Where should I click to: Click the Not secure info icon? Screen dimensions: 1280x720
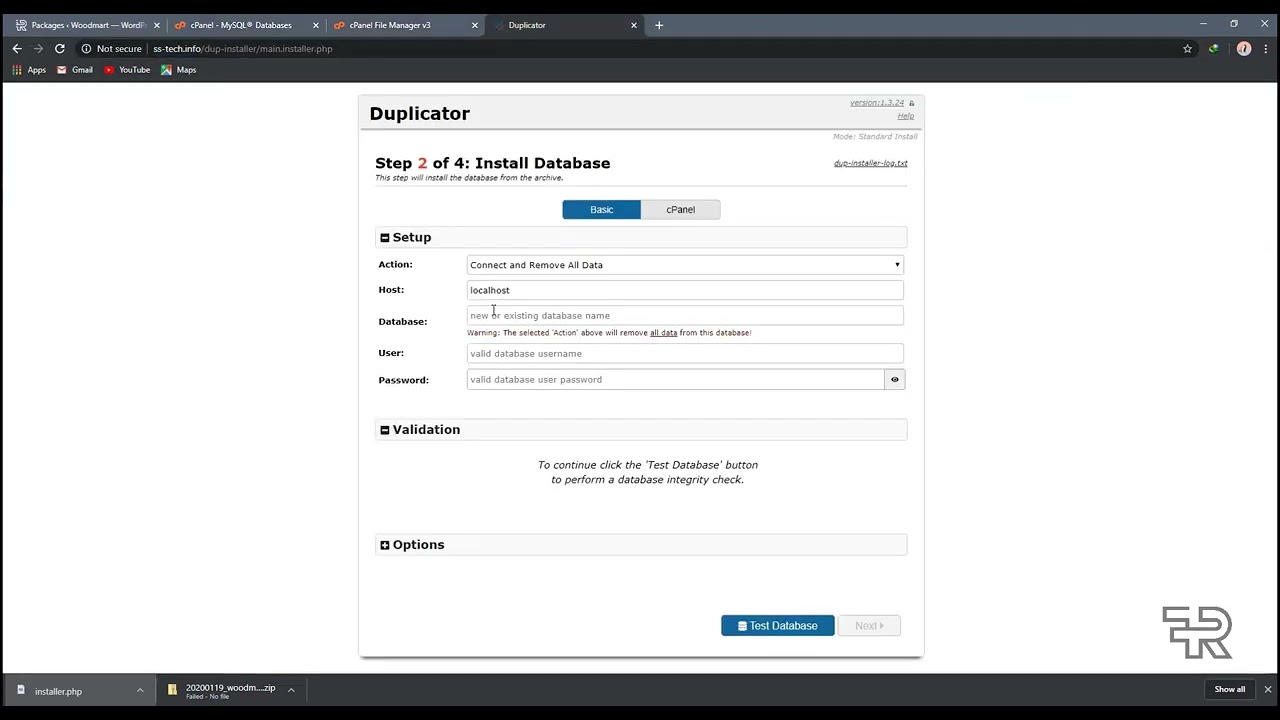[x=86, y=48]
